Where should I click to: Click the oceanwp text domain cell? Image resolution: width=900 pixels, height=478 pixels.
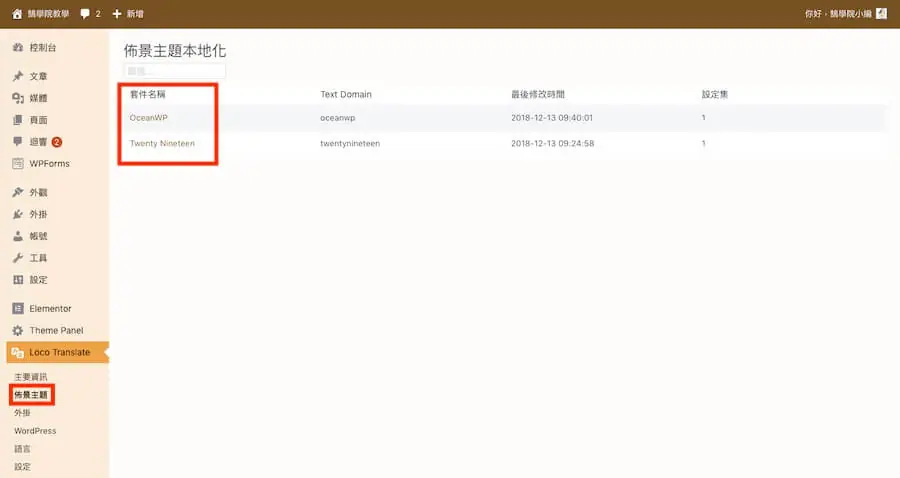click(x=338, y=118)
